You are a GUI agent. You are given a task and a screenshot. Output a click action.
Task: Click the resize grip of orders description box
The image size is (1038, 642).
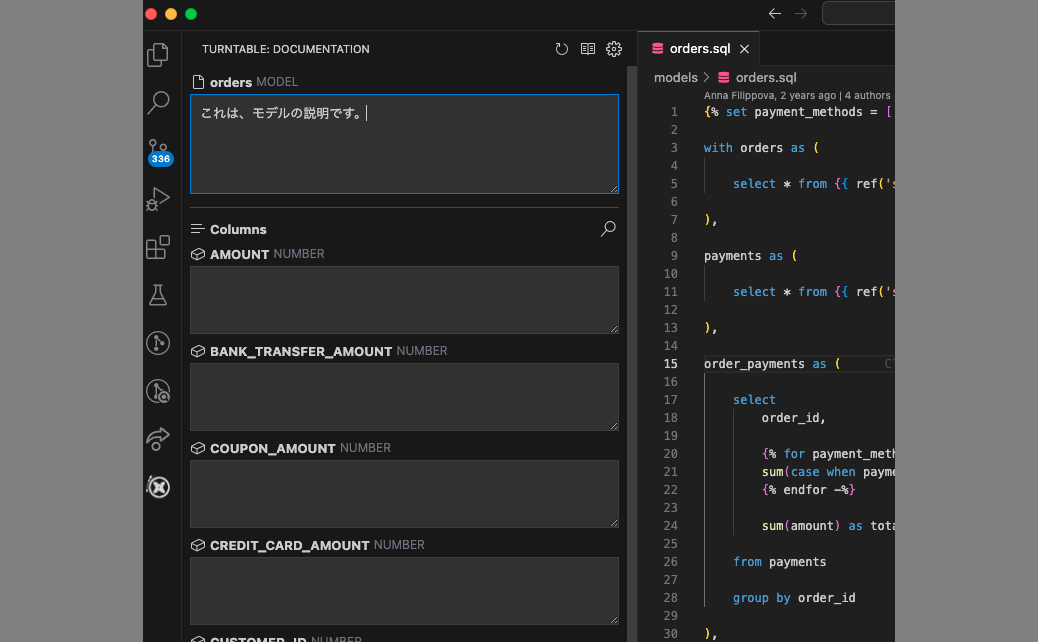[614, 189]
